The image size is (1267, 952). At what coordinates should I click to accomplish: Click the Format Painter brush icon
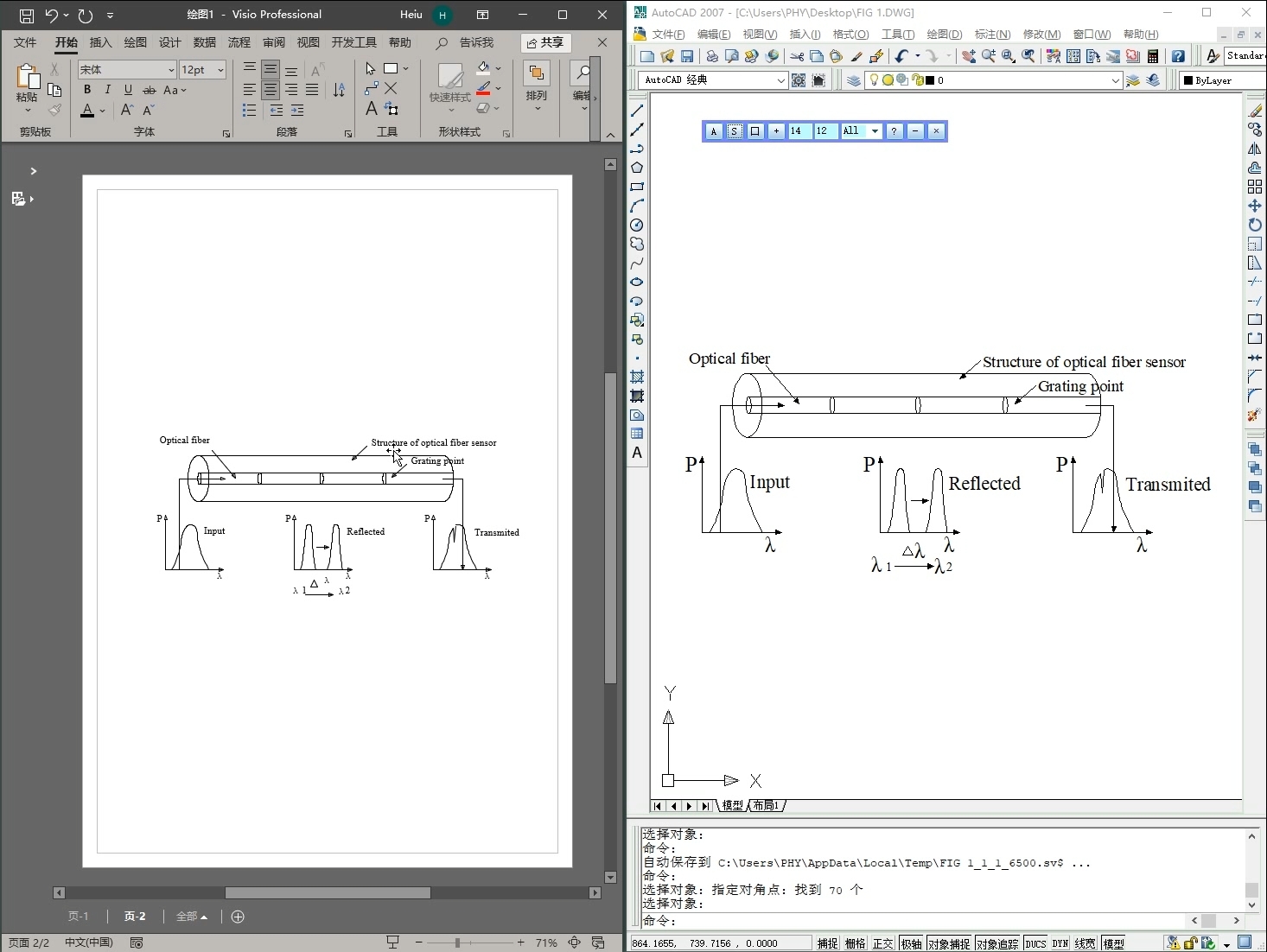pyautogui.click(x=54, y=110)
